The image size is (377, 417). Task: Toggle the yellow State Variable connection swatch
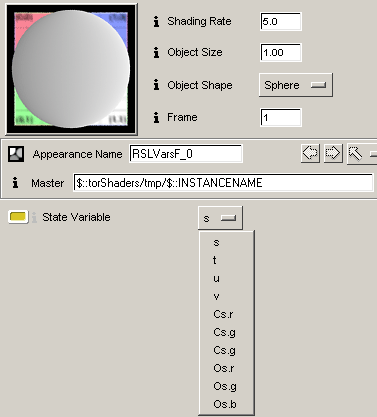(18, 217)
